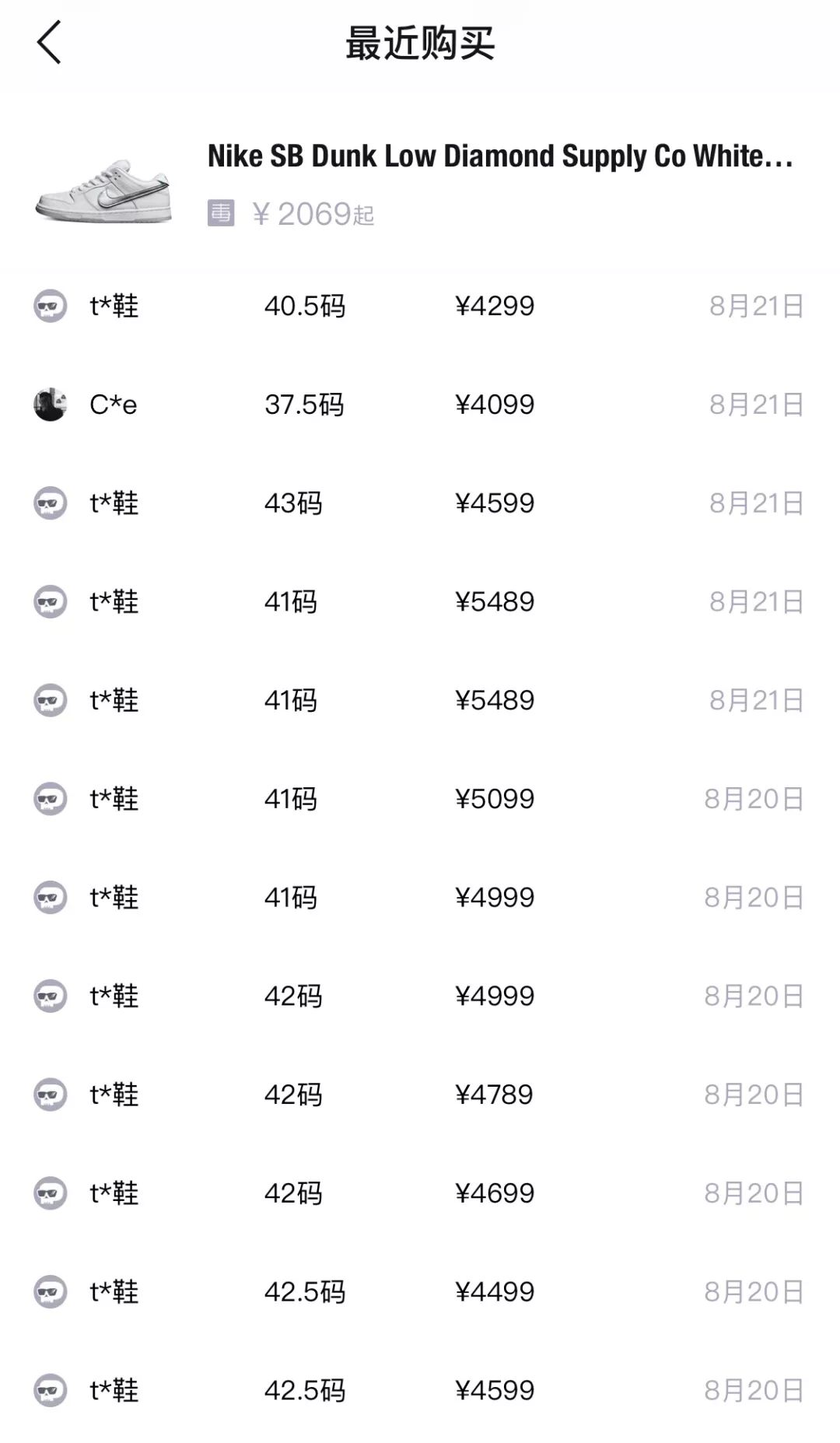Screen dimensions: 840x1443
Task: Tap the 最近购买 page title
Action: click(x=420, y=43)
